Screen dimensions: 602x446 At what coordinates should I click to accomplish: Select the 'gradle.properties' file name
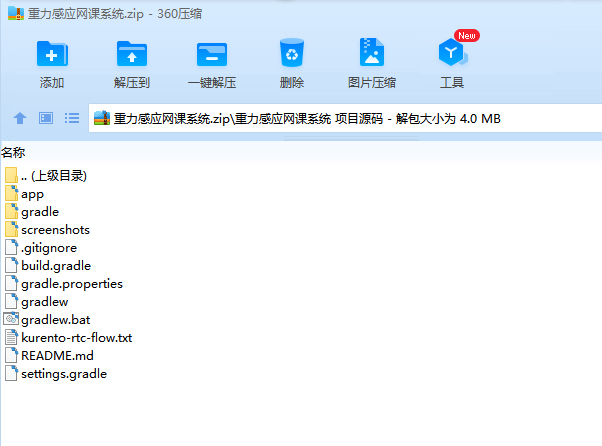[72, 284]
